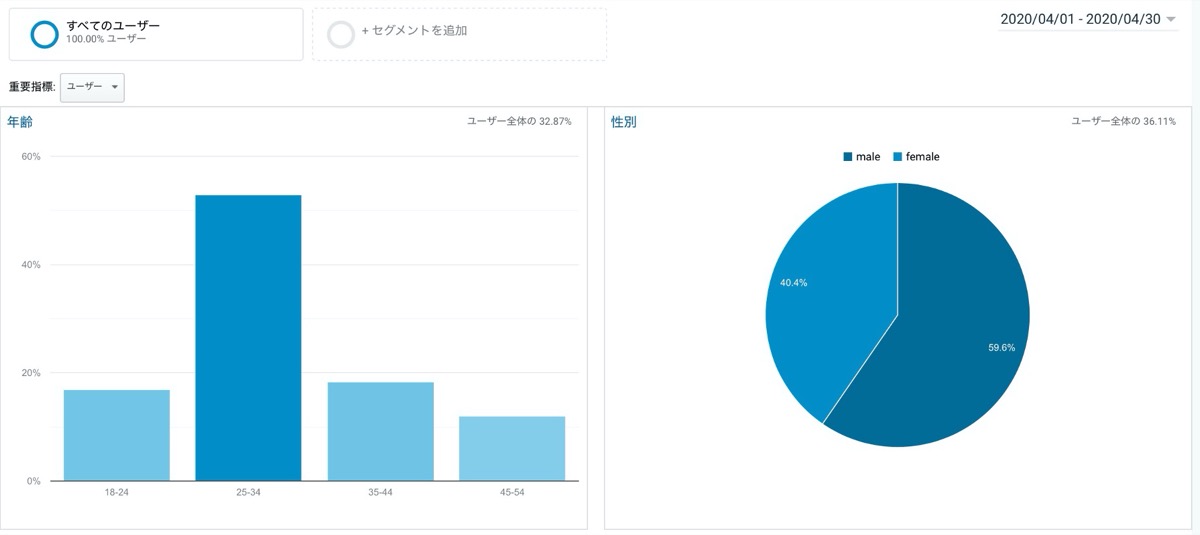1200x535 pixels.
Task: Click the date range dropdown arrow
Action: point(1171,20)
